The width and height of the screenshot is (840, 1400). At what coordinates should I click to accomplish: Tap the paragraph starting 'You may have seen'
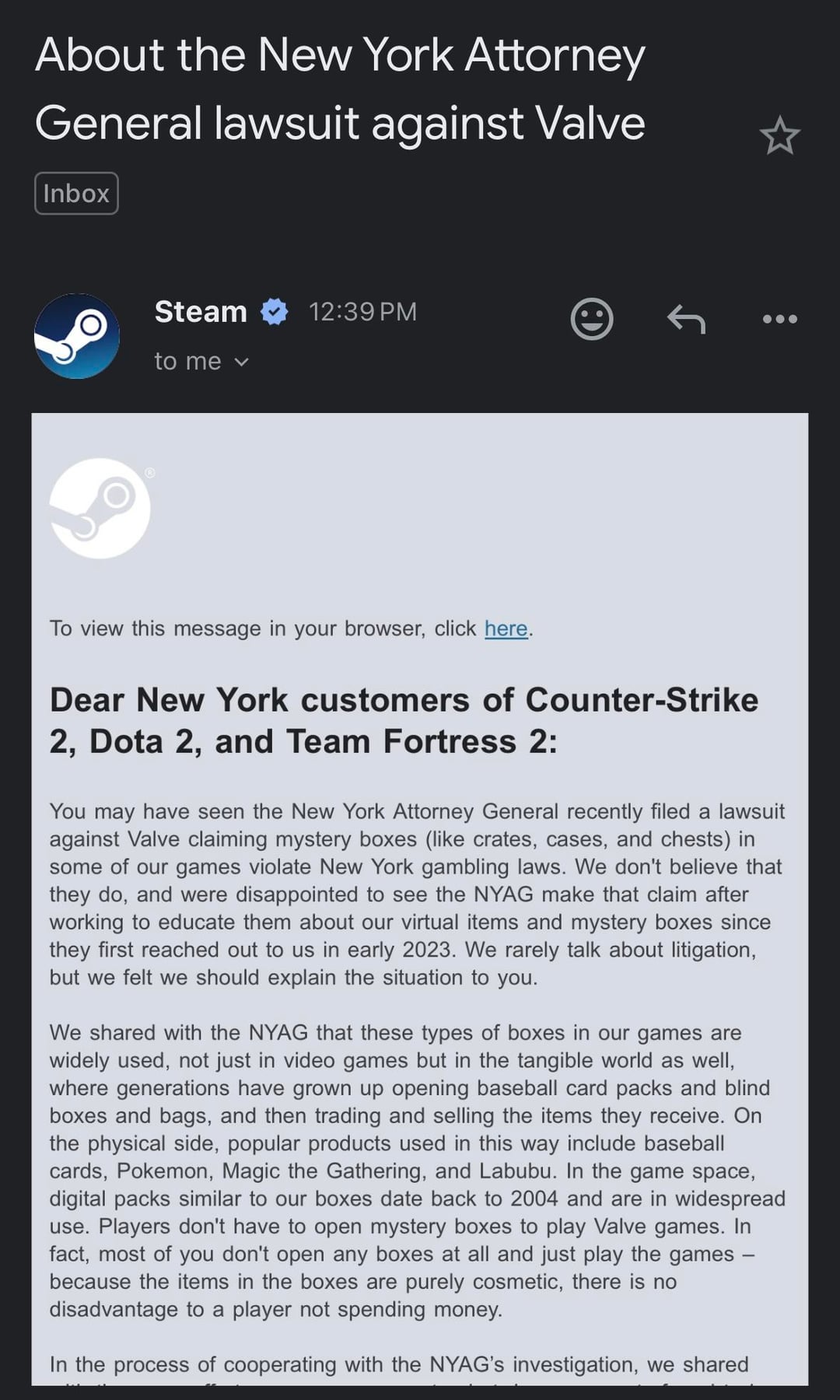coord(417,894)
